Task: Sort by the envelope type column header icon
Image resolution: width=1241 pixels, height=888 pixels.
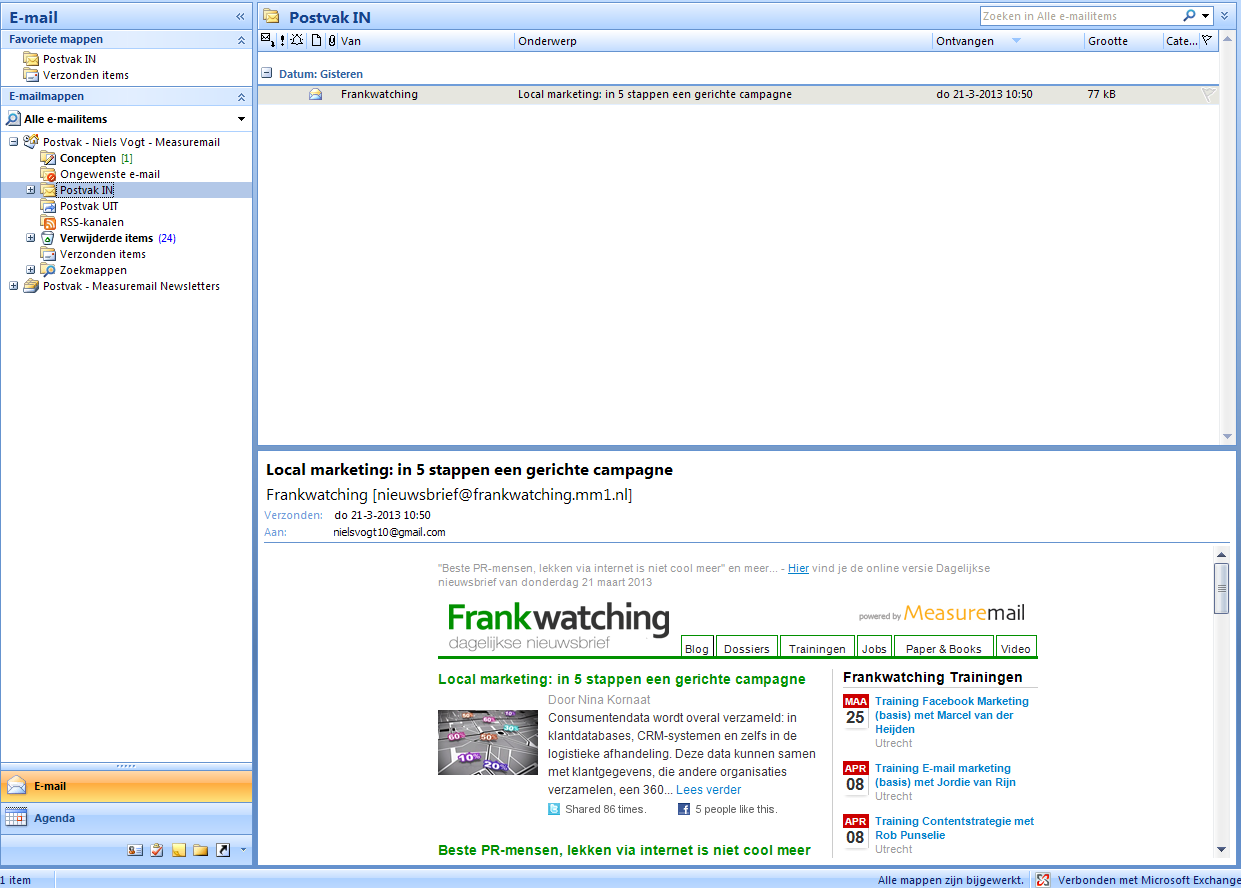Action: (267, 40)
